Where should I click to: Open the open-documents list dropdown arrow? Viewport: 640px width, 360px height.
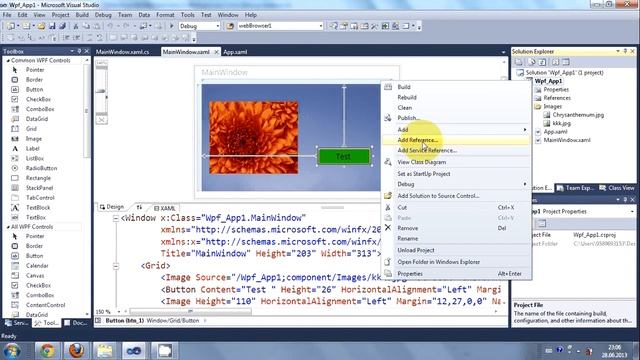tap(503, 52)
